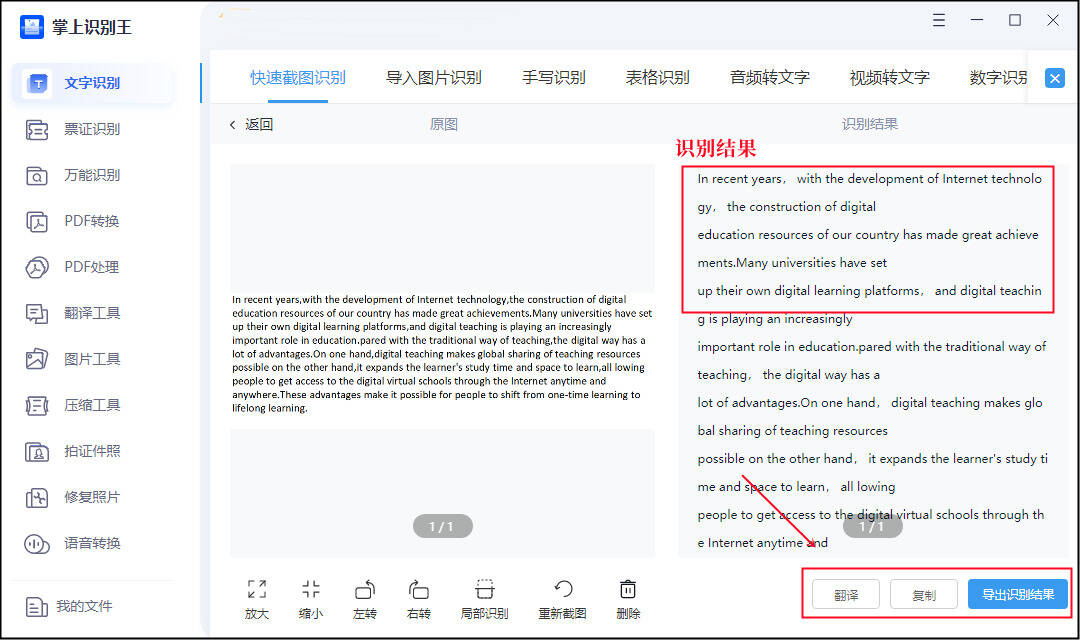This screenshot has width=1080, height=640.
Task: Select the 文字识别 sidebar icon
Action: click(x=38, y=83)
